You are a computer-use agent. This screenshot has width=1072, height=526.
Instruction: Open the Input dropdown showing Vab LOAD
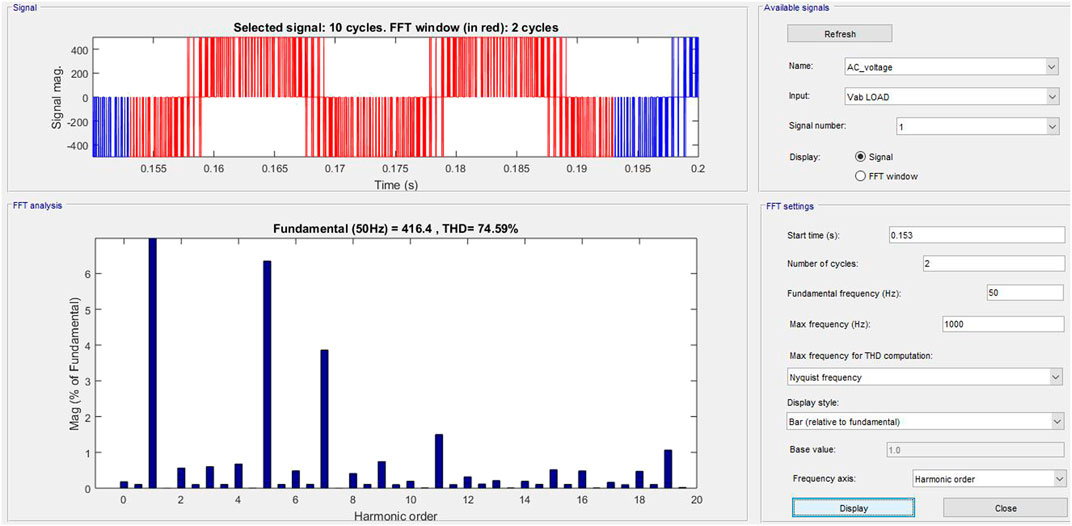click(x=952, y=97)
